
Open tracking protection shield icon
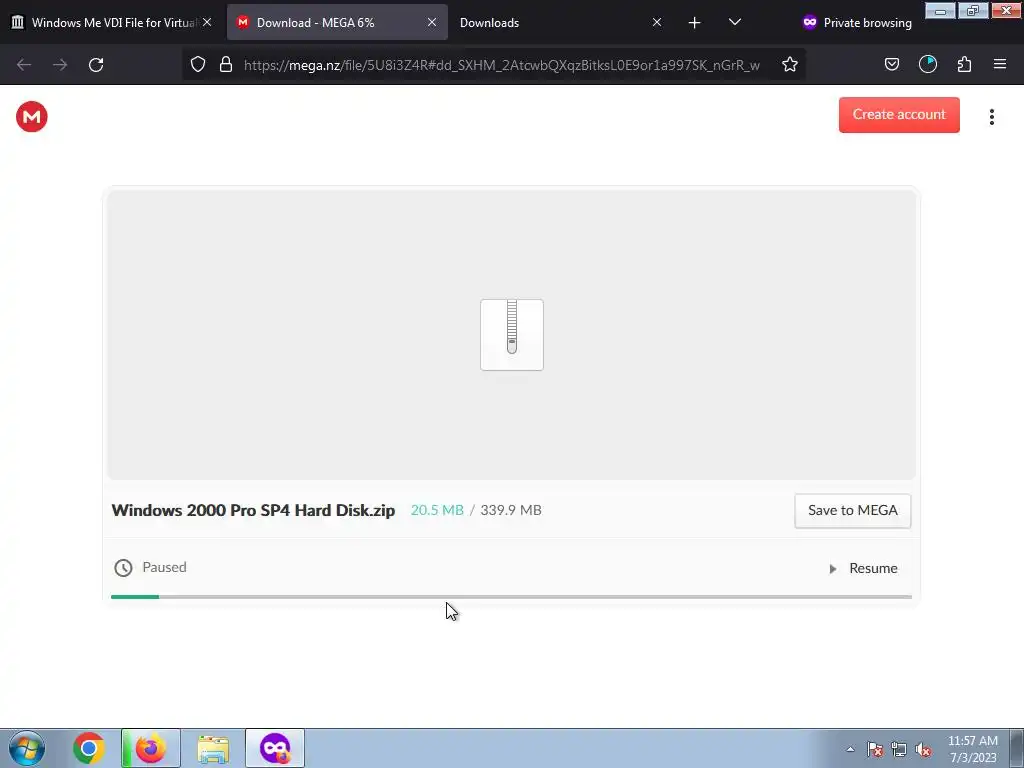coord(198,64)
